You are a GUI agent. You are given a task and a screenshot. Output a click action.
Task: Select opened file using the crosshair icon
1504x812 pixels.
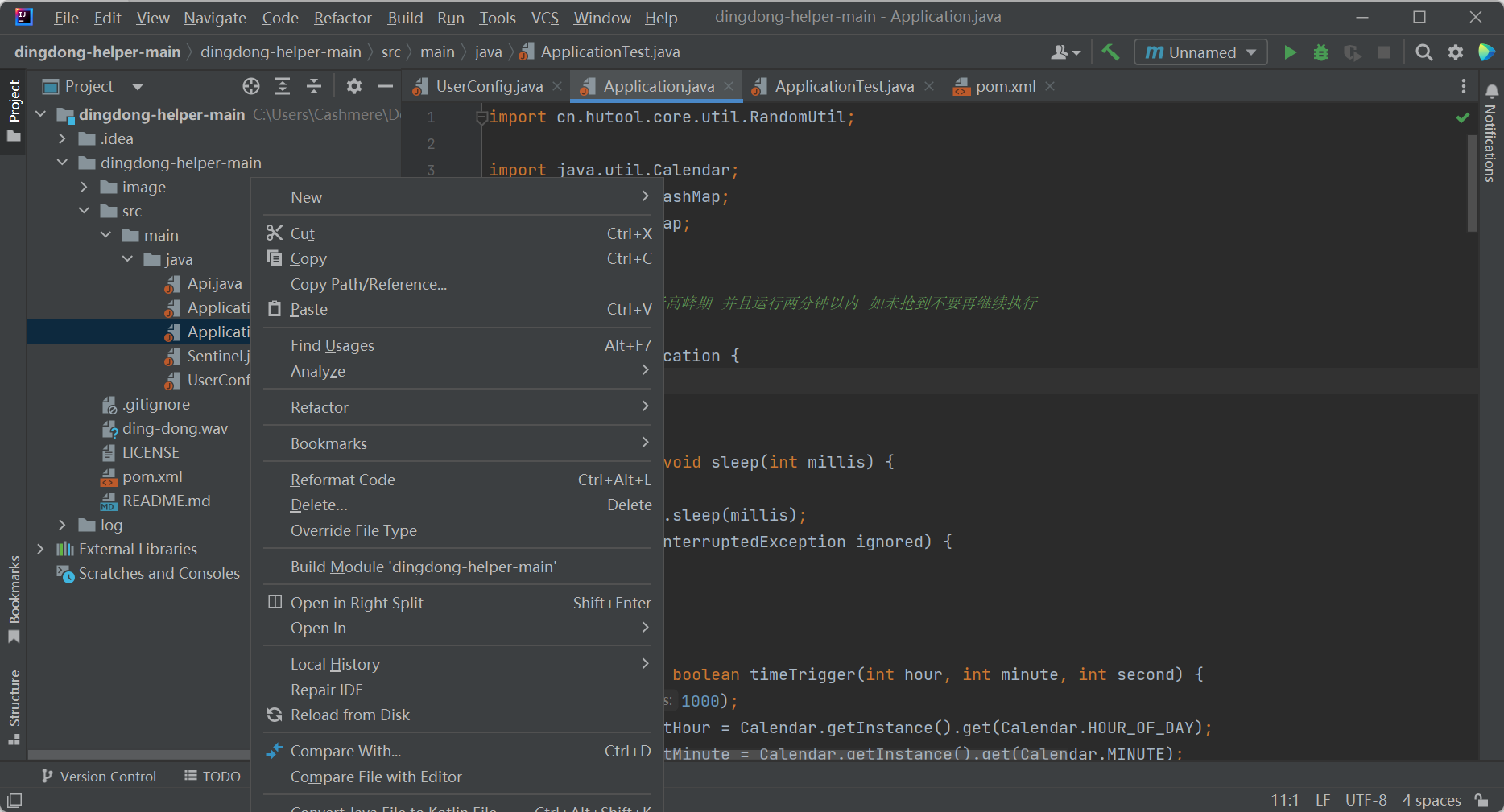250,86
